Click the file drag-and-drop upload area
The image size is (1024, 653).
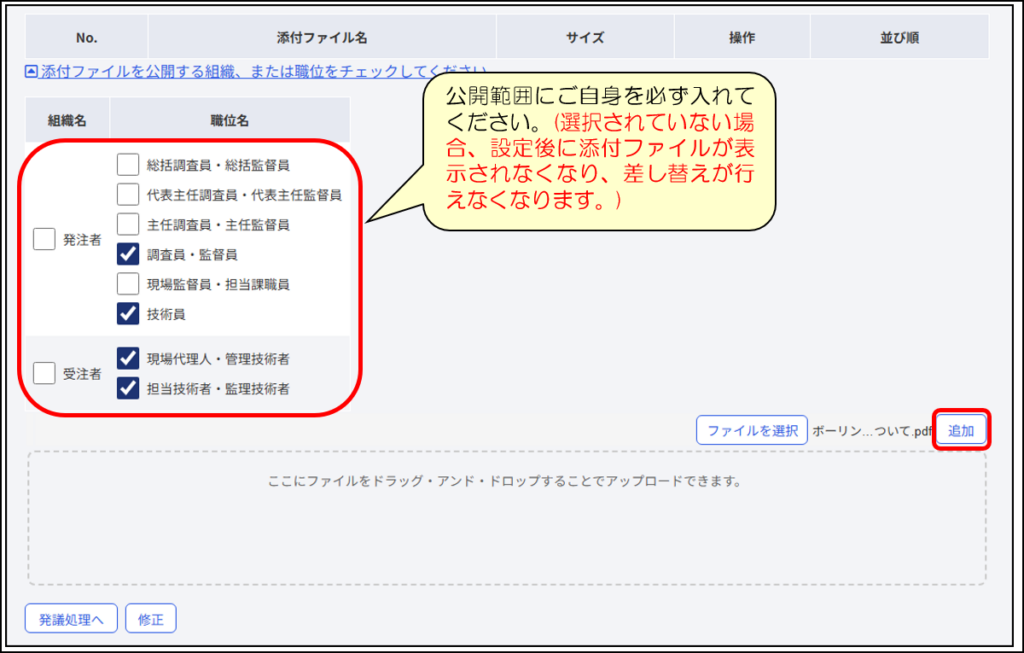pyautogui.click(x=507, y=518)
